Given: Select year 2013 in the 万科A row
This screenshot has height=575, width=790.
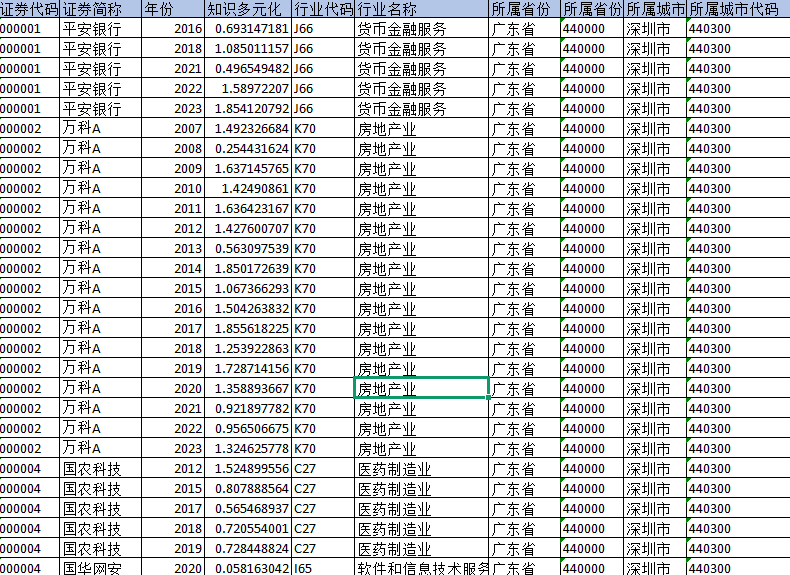Looking at the screenshot, I should 173,248.
